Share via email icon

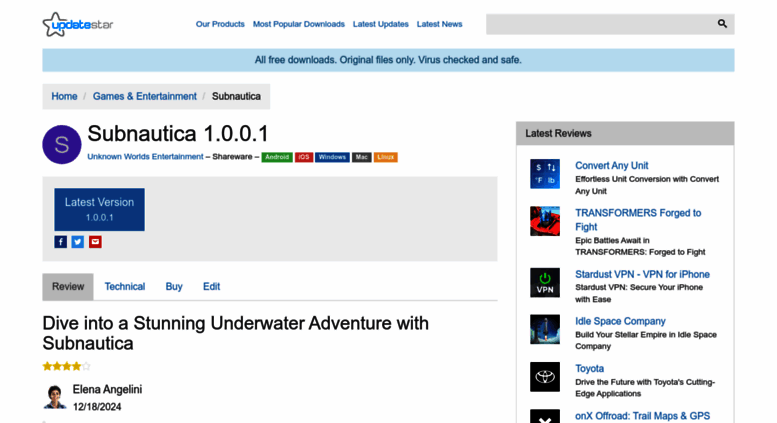pos(95,242)
